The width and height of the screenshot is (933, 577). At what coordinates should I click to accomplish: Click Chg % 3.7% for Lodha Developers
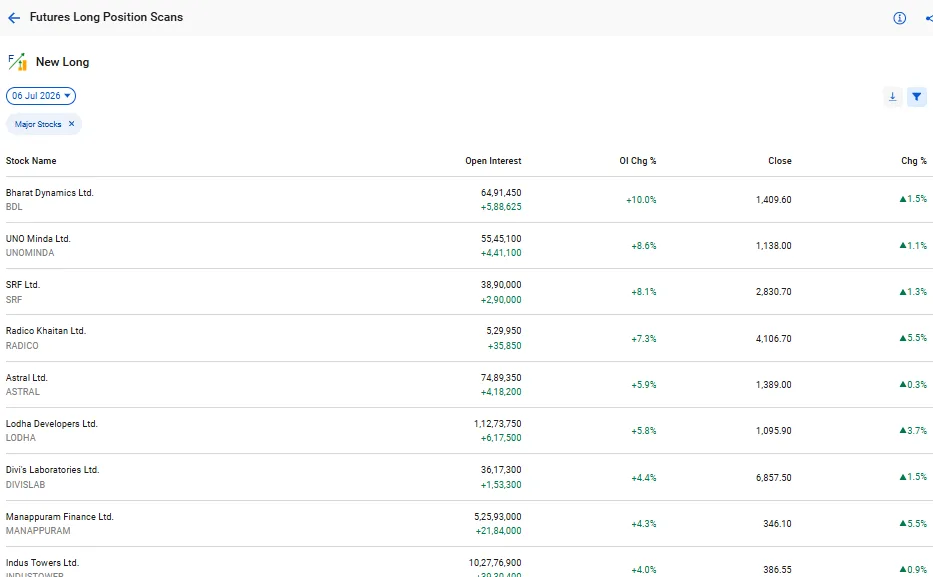(913, 430)
